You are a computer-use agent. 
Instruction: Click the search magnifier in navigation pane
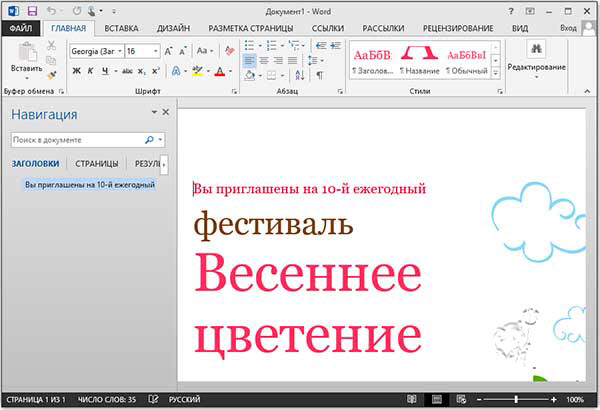coord(149,140)
